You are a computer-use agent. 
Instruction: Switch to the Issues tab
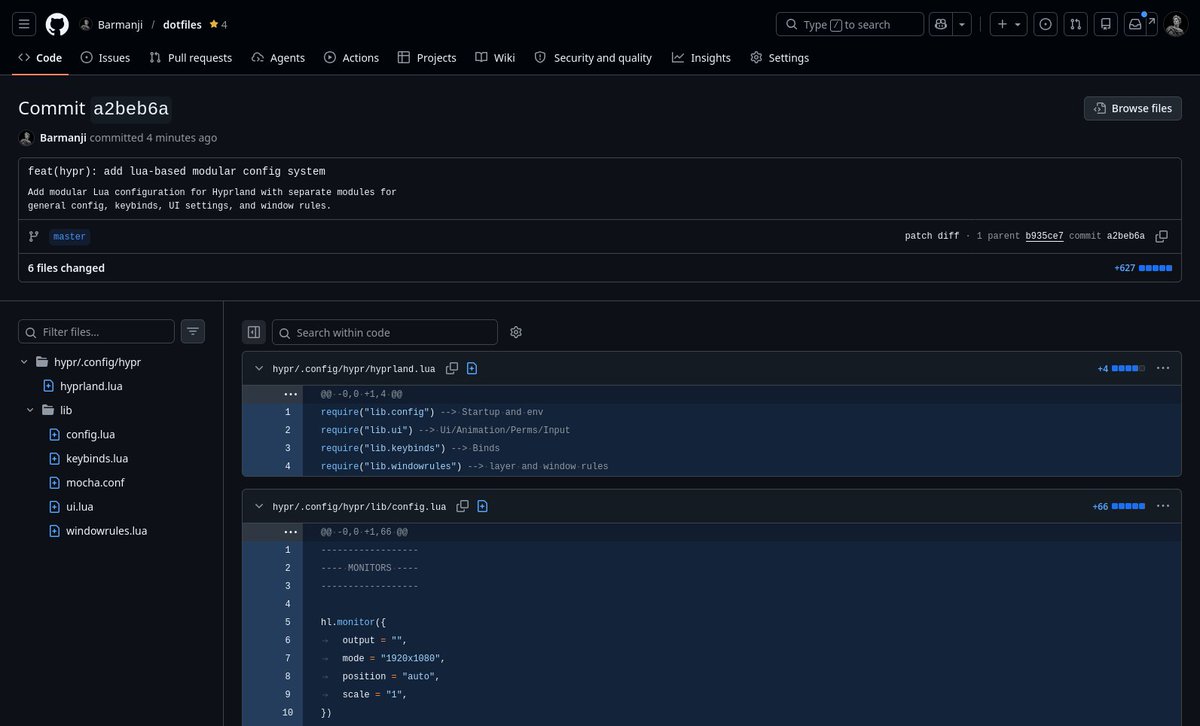click(x=105, y=58)
